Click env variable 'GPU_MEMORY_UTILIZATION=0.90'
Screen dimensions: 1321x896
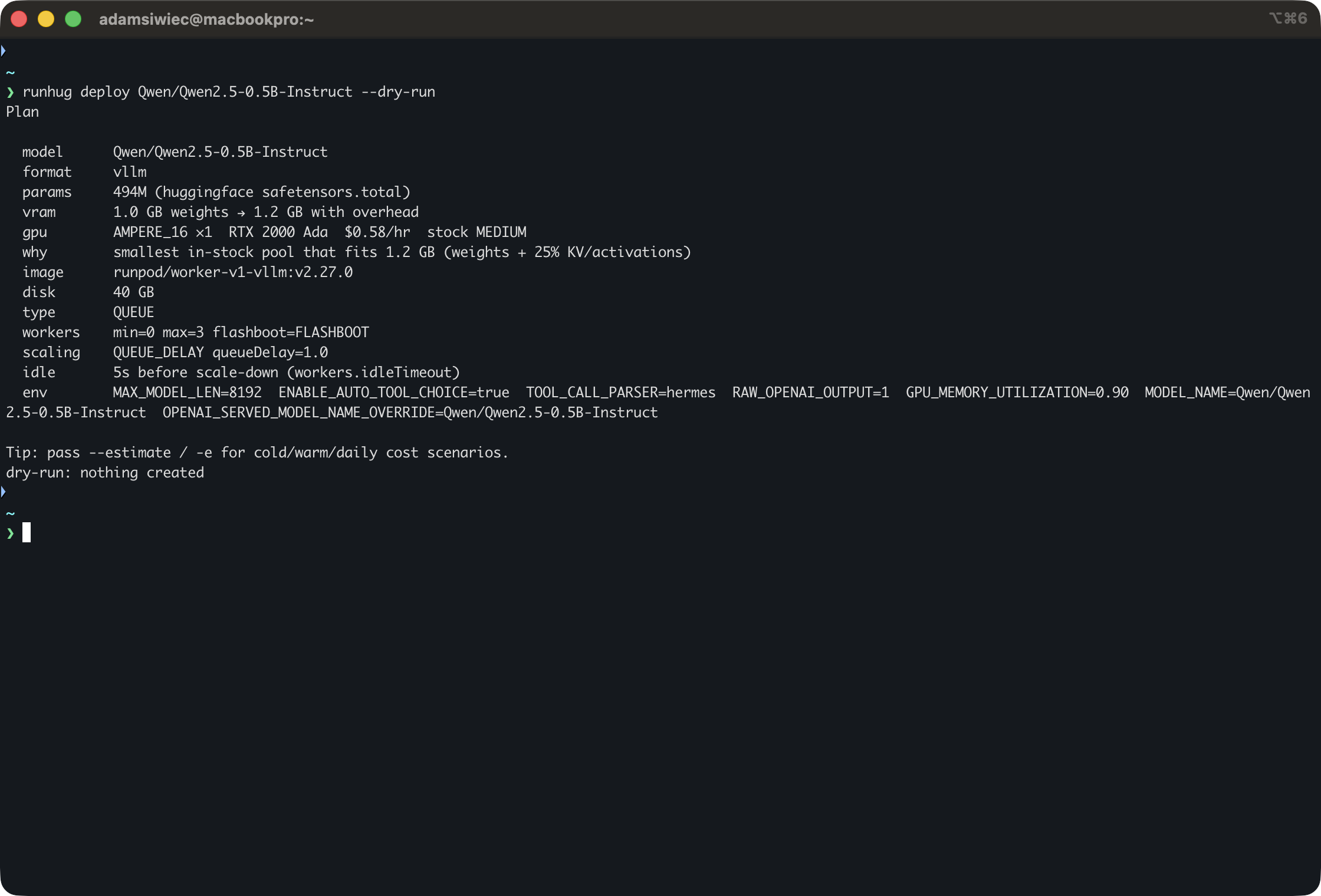coord(1017,393)
